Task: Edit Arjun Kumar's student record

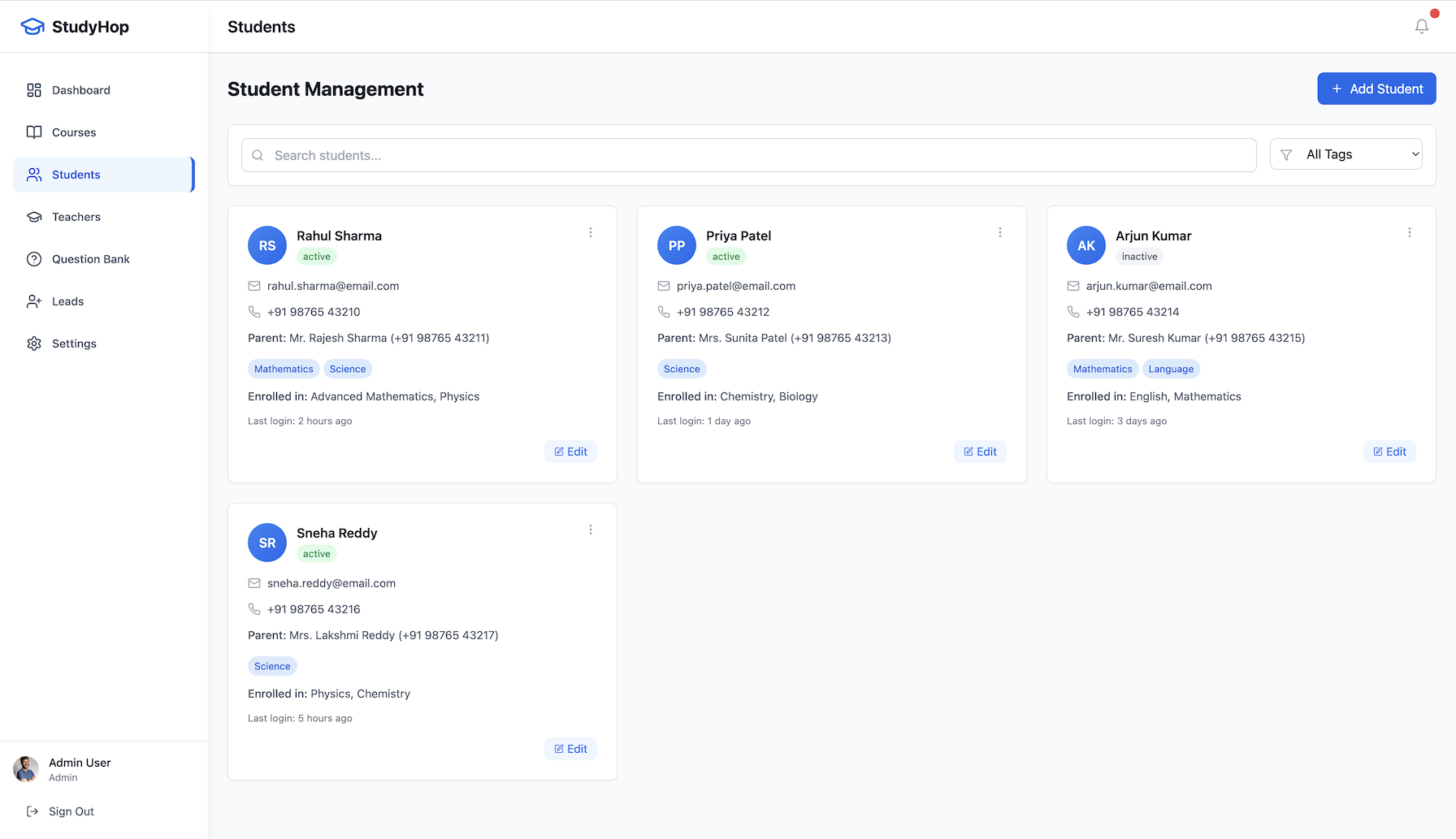Action: [x=1389, y=452]
